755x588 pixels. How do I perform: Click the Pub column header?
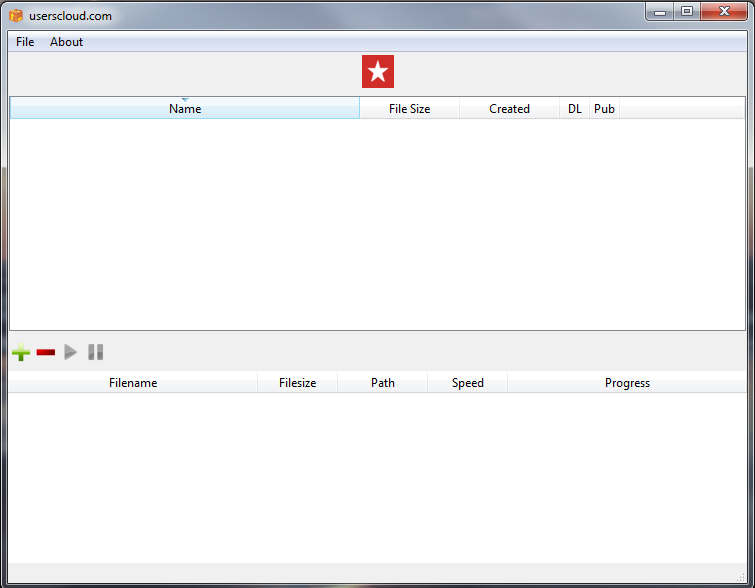coord(604,108)
